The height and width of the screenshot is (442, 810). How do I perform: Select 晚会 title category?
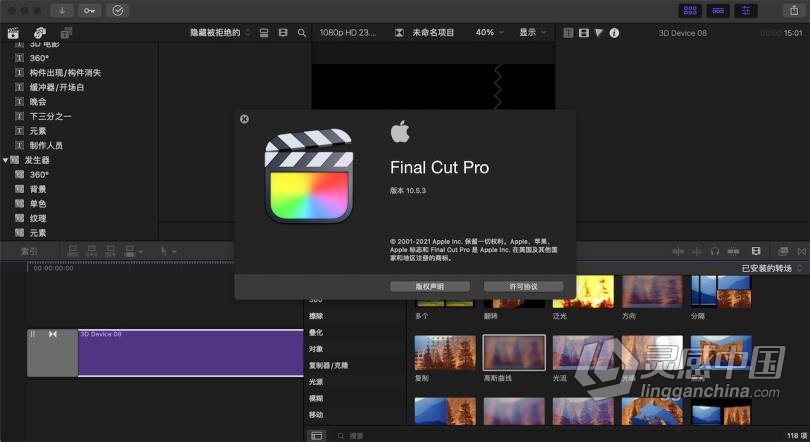tap(38, 102)
